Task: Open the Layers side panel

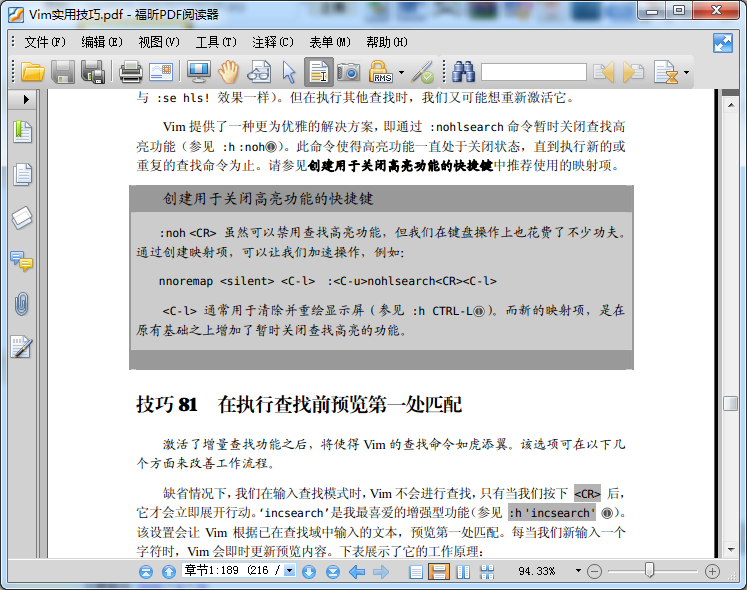Action: [22, 218]
